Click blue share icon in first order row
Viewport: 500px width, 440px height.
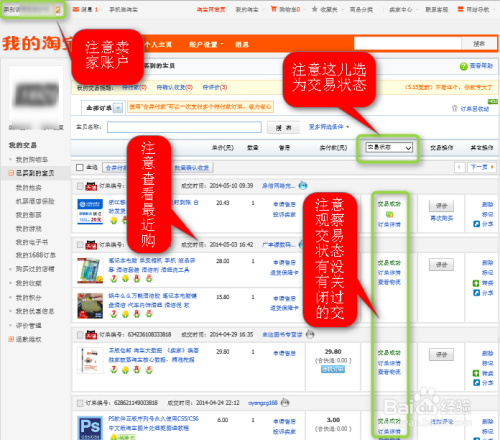(x=476, y=224)
